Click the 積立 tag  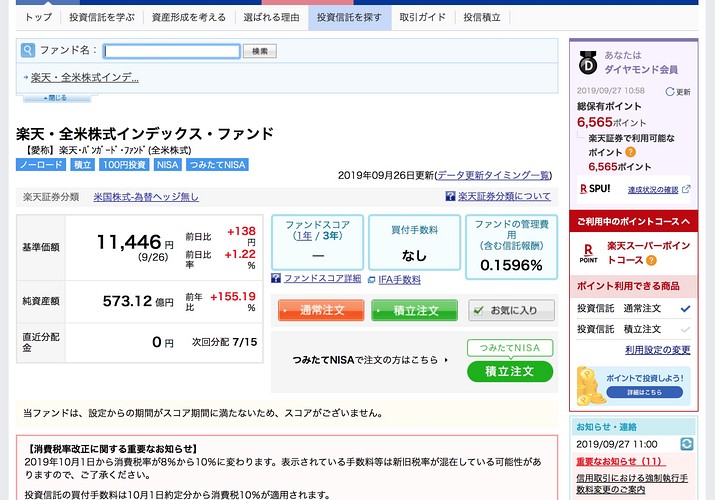click(83, 165)
